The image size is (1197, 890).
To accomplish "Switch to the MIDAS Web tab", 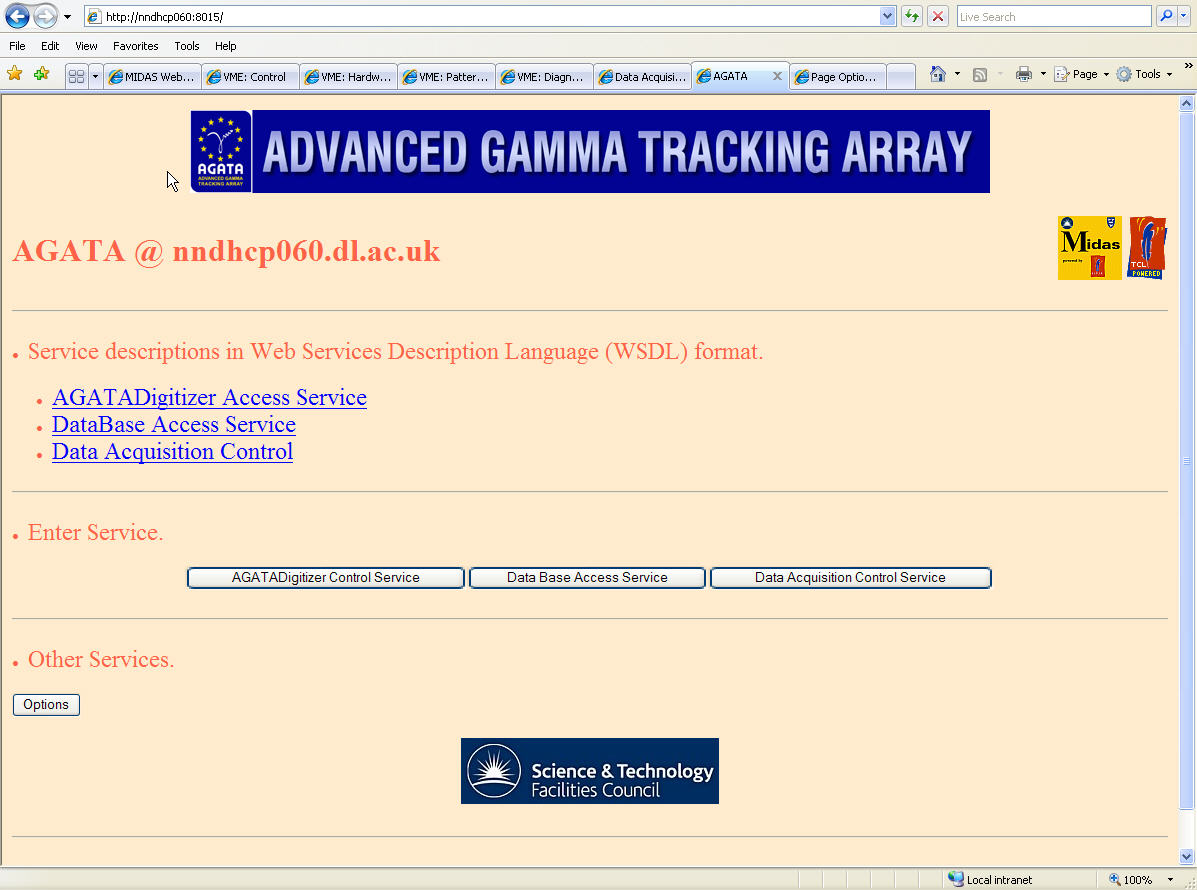I will [x=153, y=76].
